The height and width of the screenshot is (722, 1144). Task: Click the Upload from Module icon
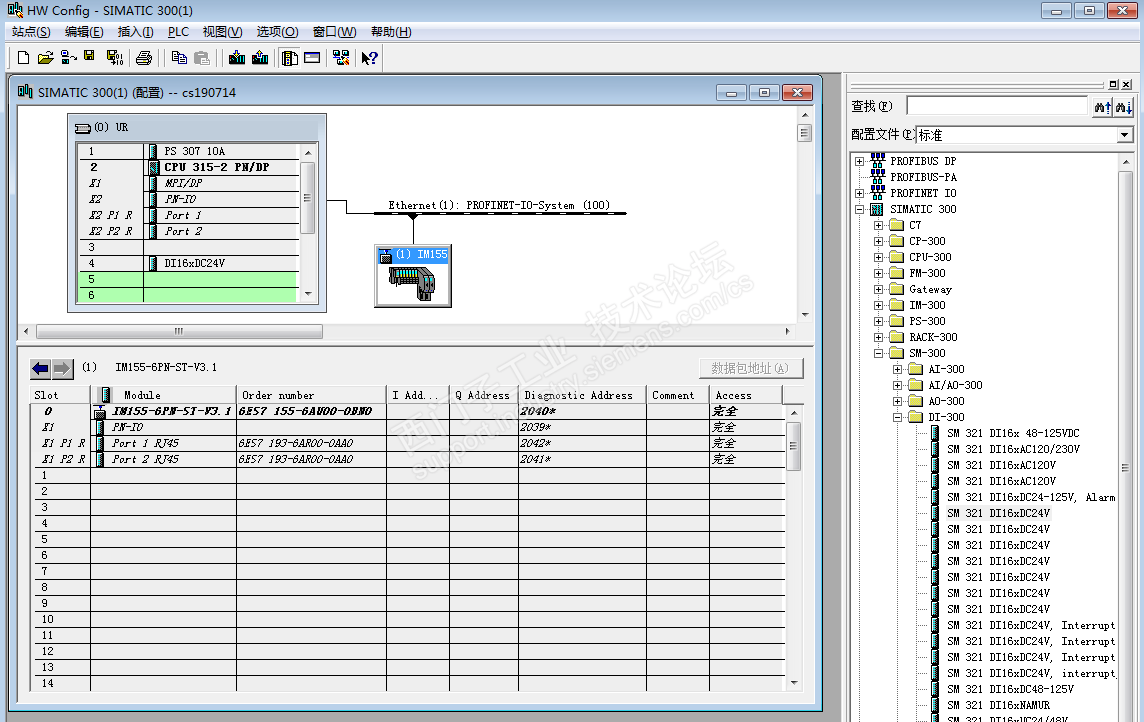coord(260,58)
